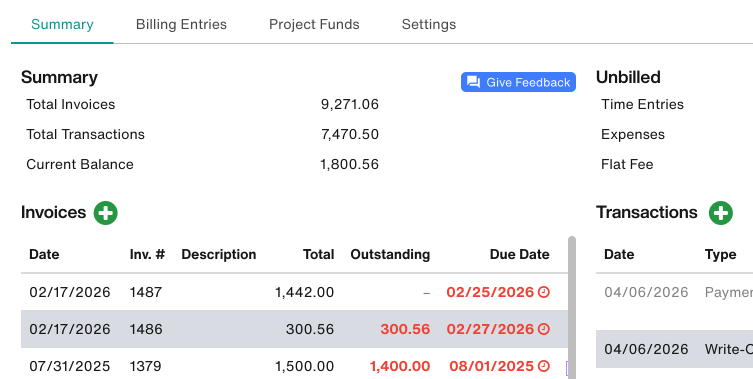The height and width of the screenshot is (379, 753).
Task: Click the due date 08/01/2025
Action: click(x=492, y=366)
